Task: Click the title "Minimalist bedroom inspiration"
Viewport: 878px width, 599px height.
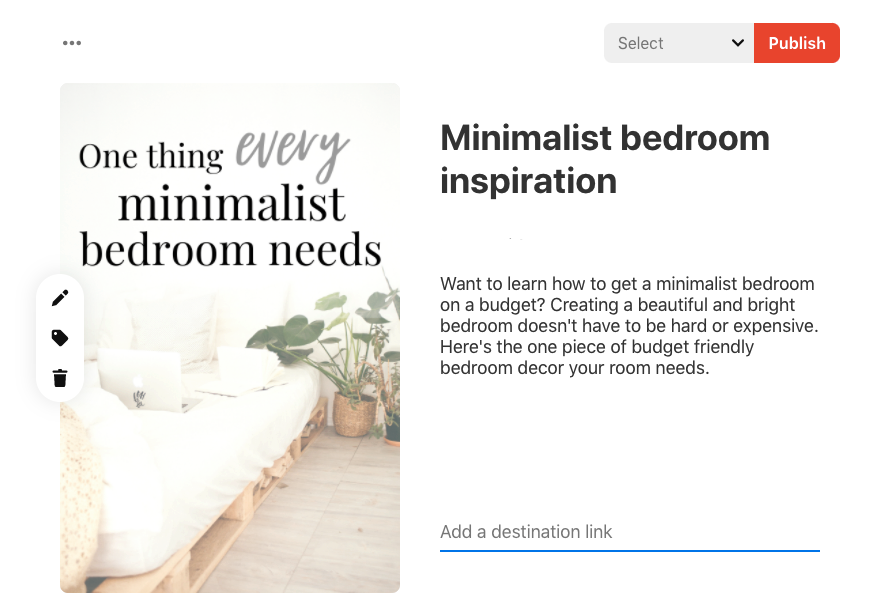Action: (605, 160)
